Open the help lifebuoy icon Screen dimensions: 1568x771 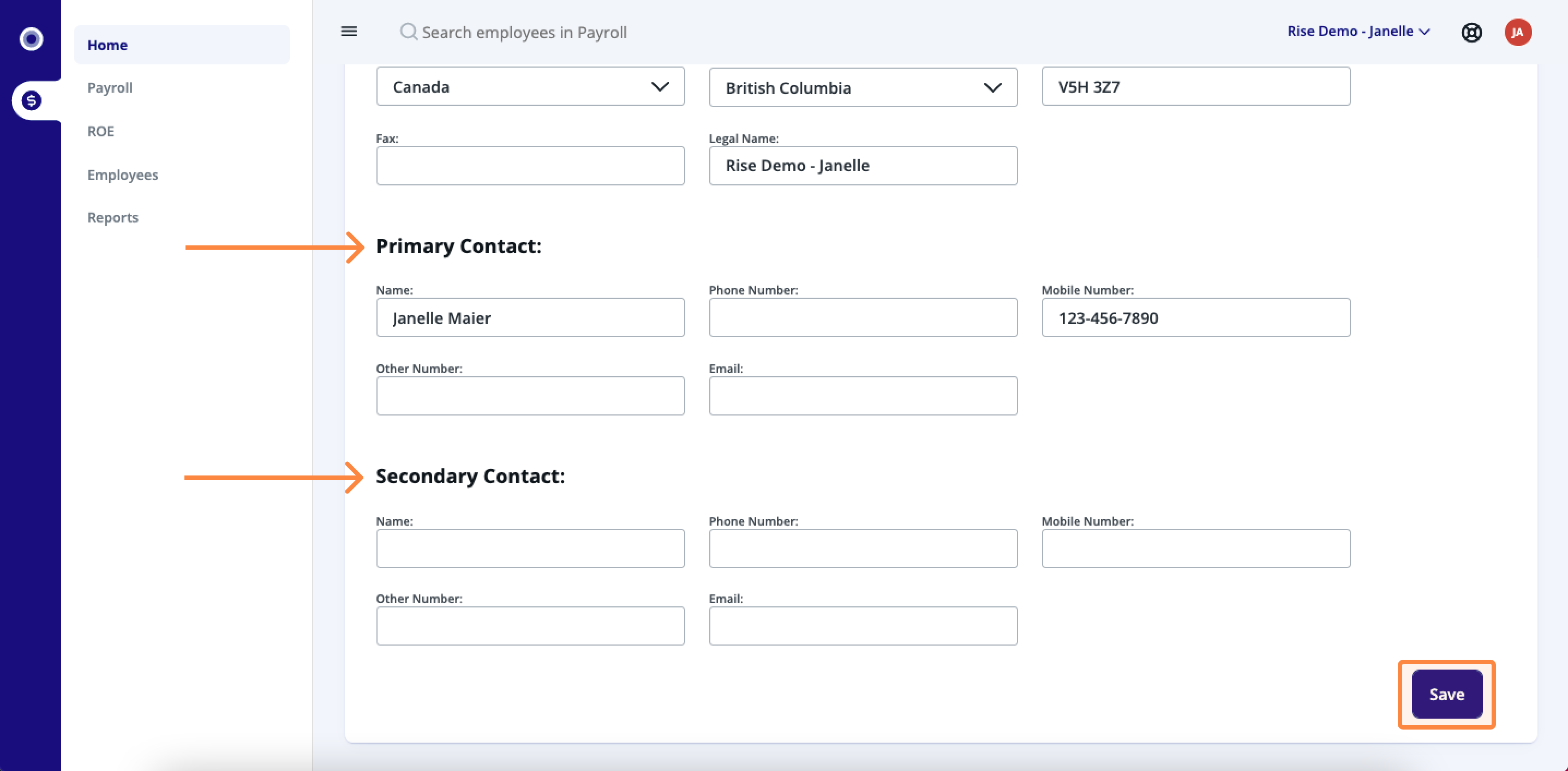coord(1471,32)
